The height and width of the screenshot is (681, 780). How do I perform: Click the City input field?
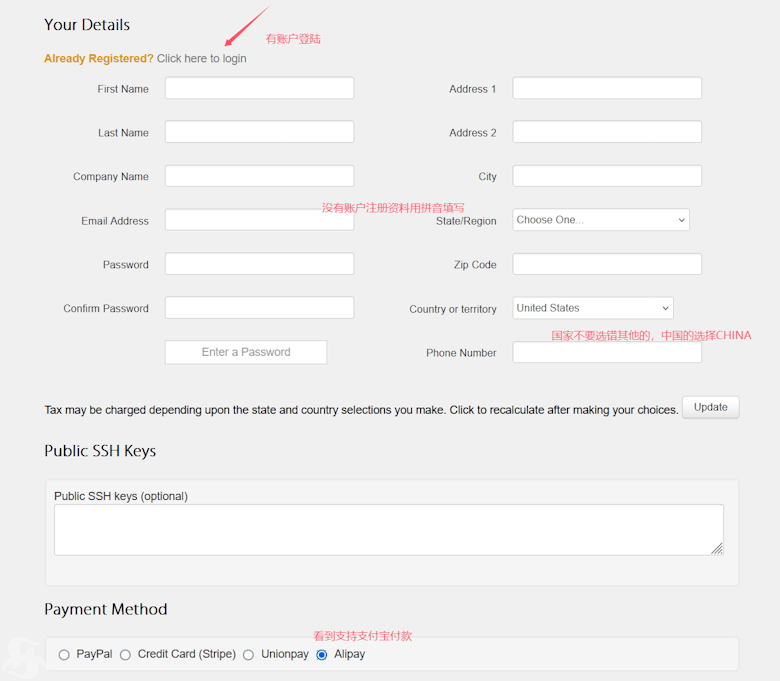(607, 176)
